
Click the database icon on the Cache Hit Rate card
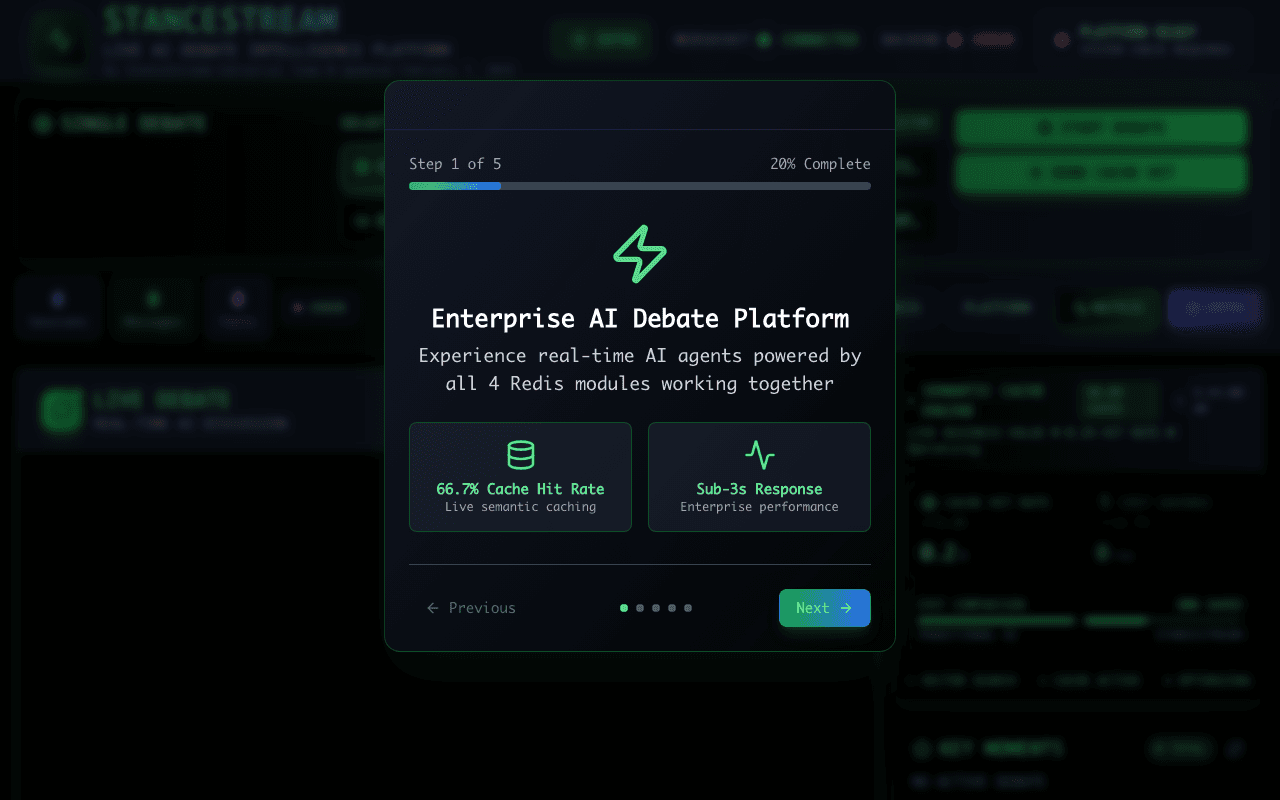(520, 454)
